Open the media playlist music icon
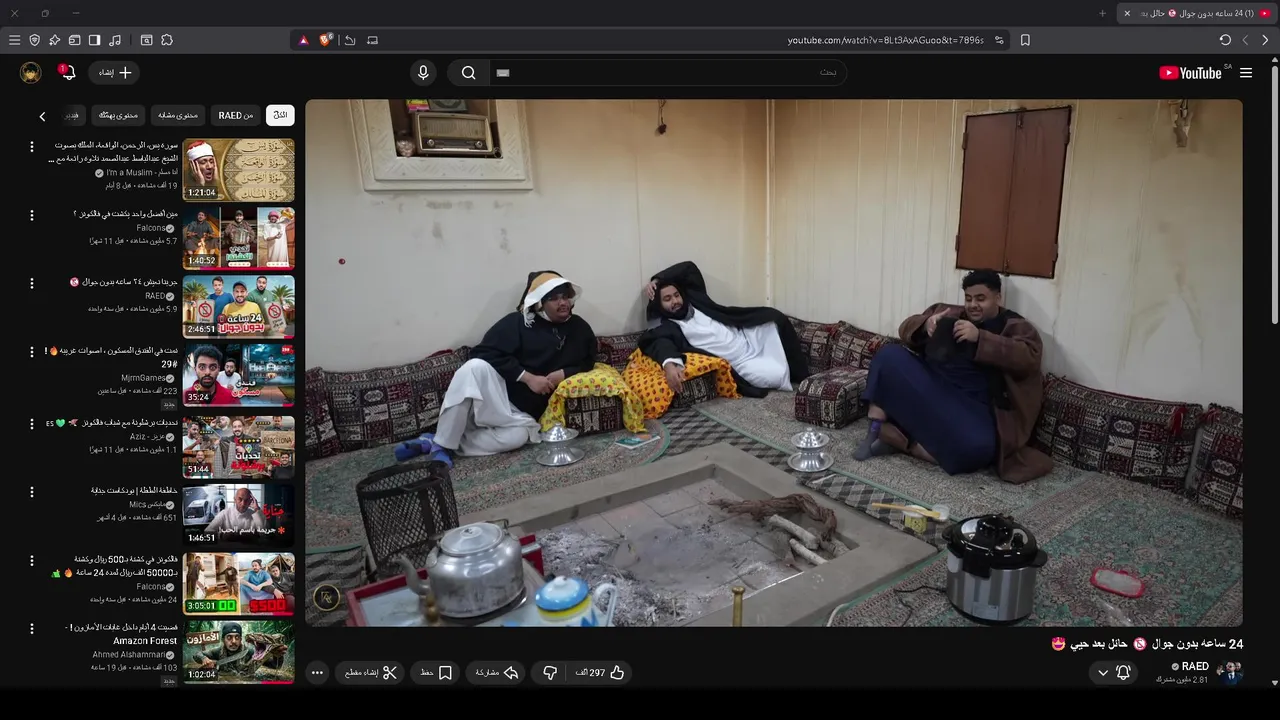 (x=115, y=40)
